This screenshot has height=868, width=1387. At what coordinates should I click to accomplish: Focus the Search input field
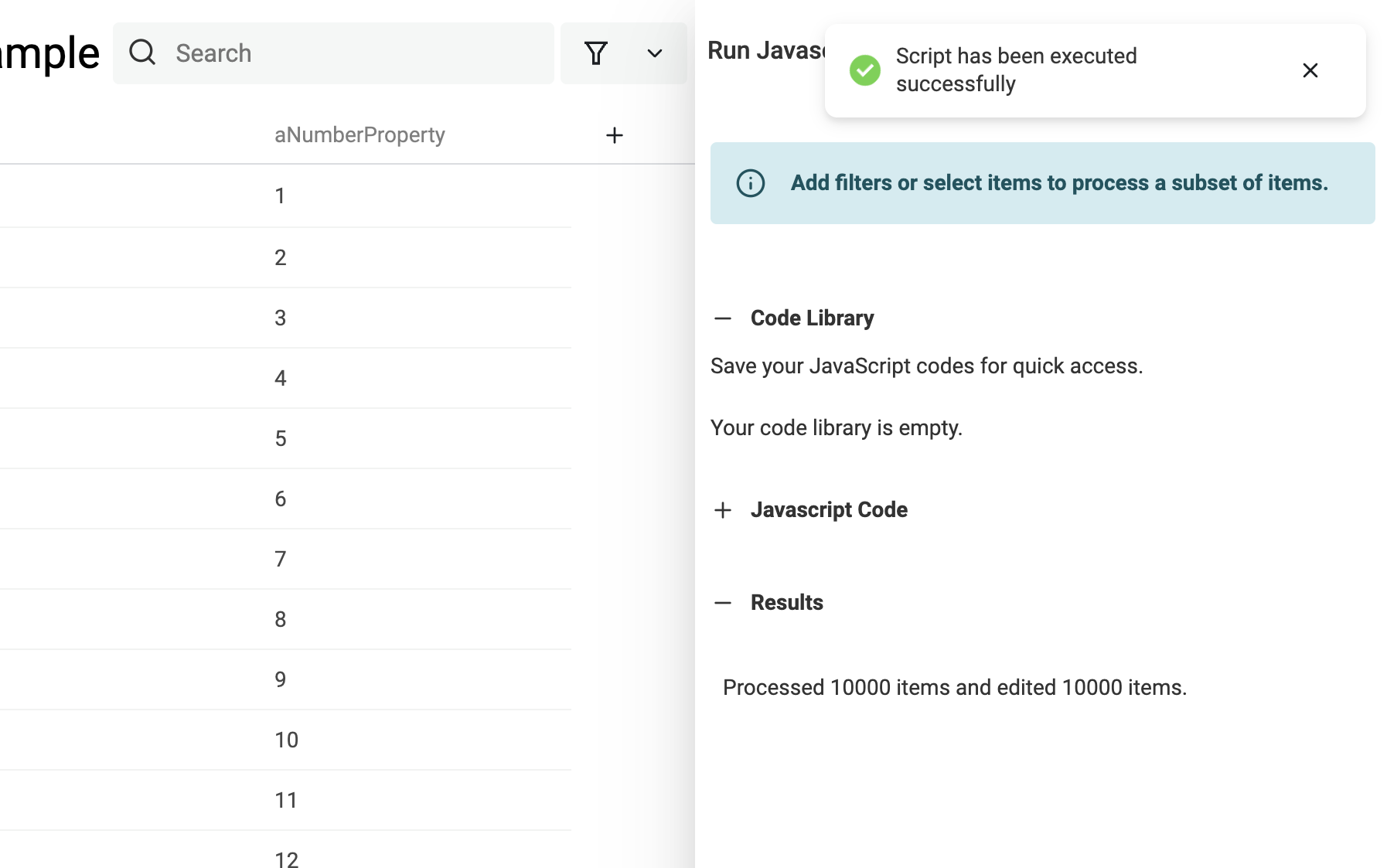coord(356,53)
